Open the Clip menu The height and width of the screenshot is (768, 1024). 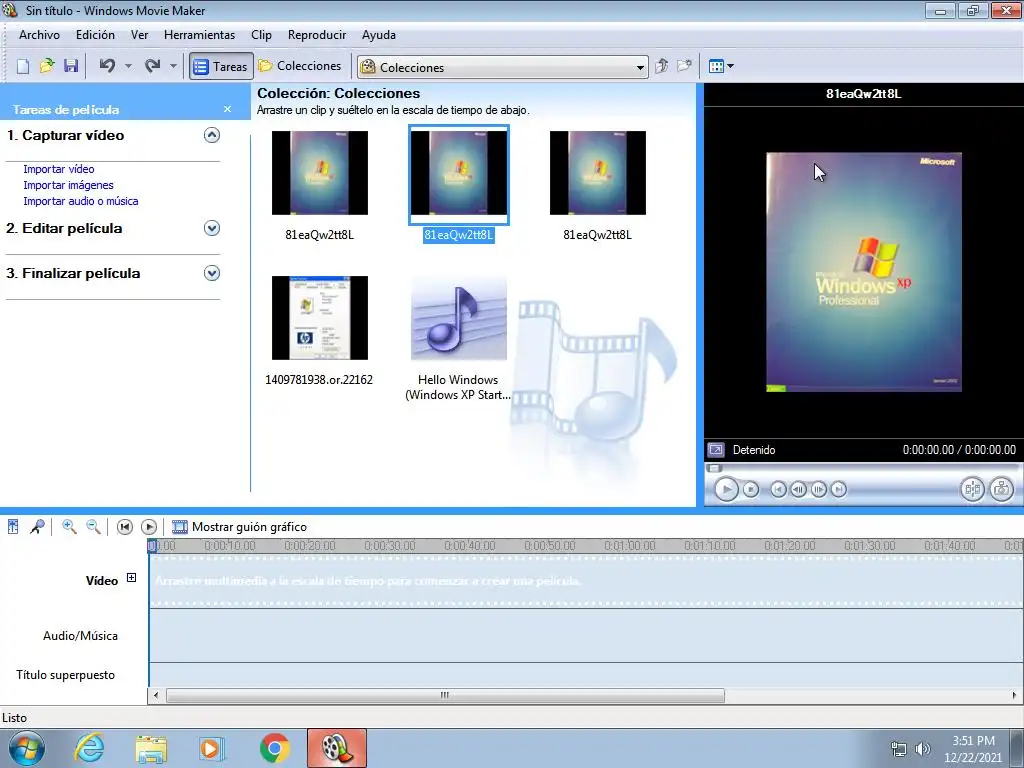click(x=261, y=35)
